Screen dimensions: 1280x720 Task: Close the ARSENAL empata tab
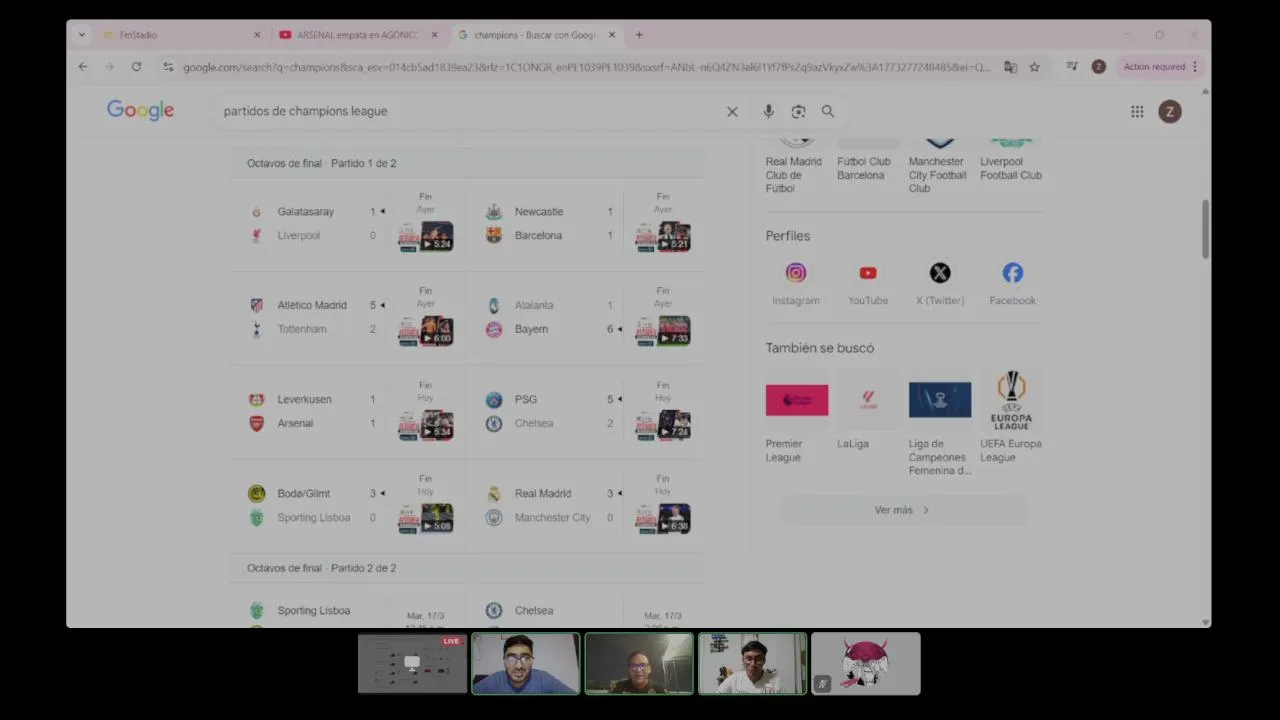point(434,35)
